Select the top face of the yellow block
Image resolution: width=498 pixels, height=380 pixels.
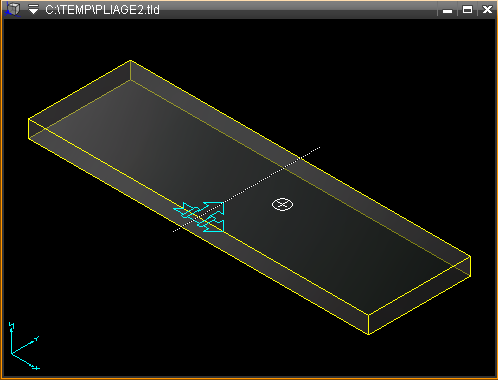point(249,187)
